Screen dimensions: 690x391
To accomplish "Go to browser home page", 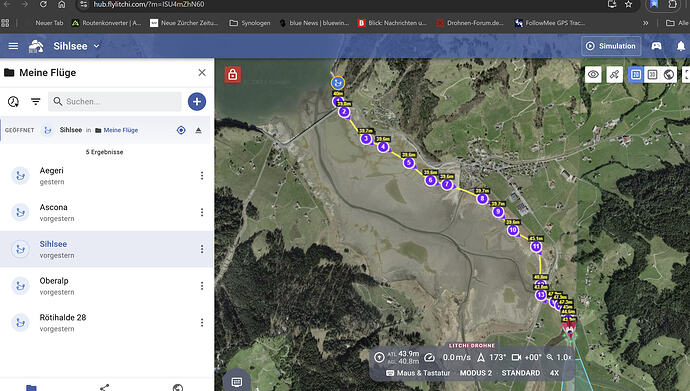I will [62, 4].
